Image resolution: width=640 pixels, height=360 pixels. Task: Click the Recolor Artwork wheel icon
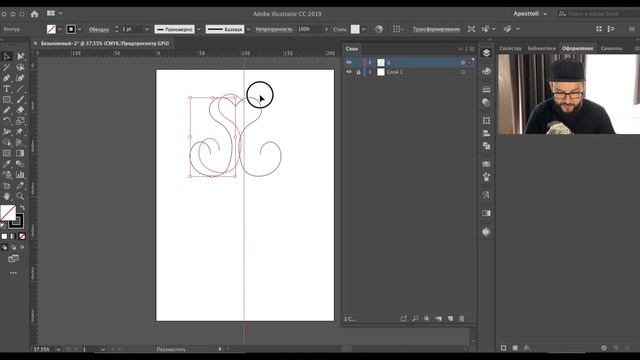[379, 29]
